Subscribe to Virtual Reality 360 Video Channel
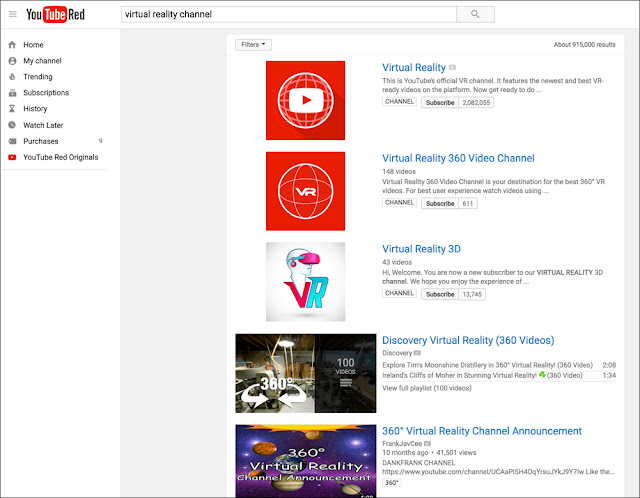This screenshot has width=640, height=498. 440,203
